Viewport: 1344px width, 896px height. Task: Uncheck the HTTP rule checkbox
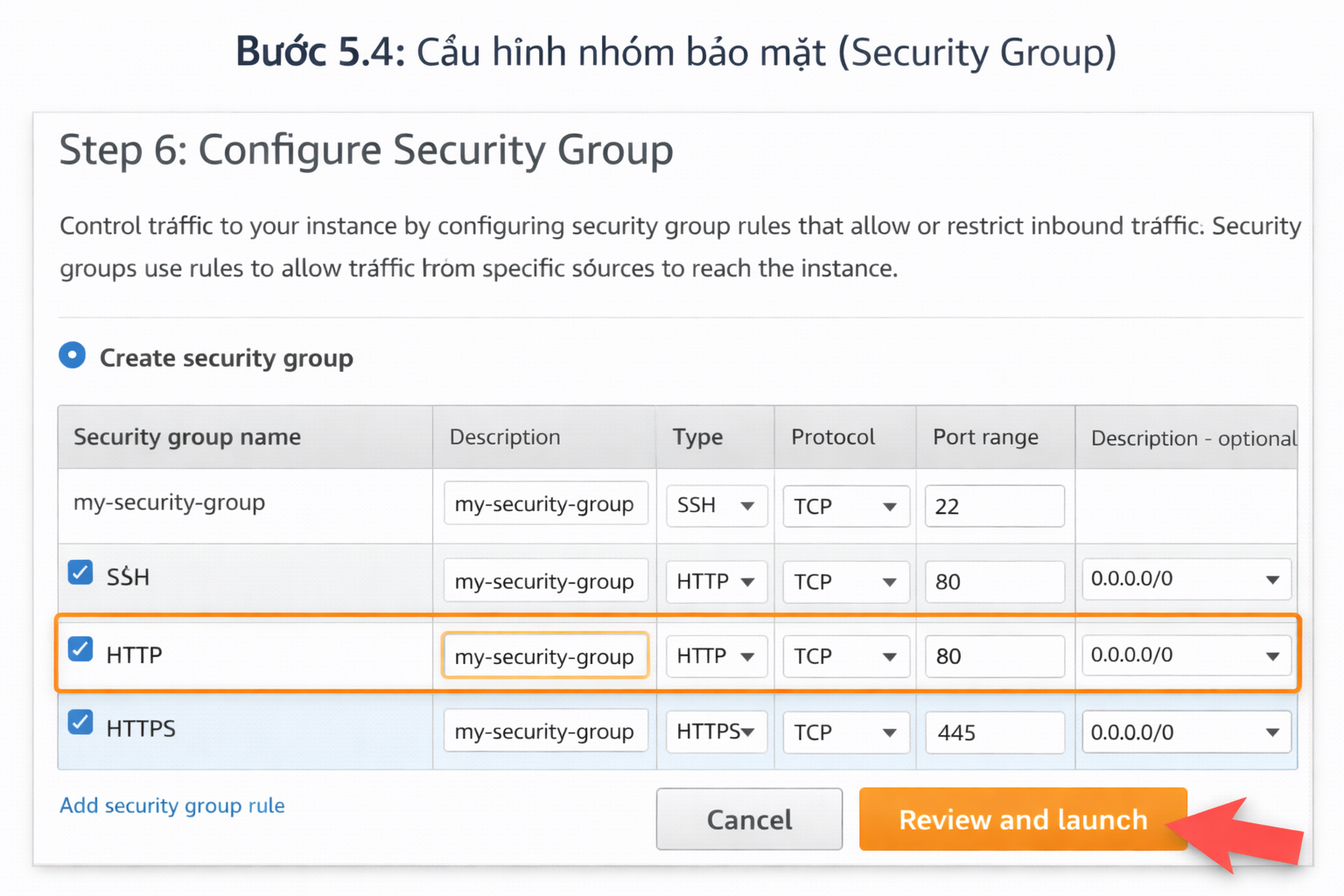pos(80,650)
